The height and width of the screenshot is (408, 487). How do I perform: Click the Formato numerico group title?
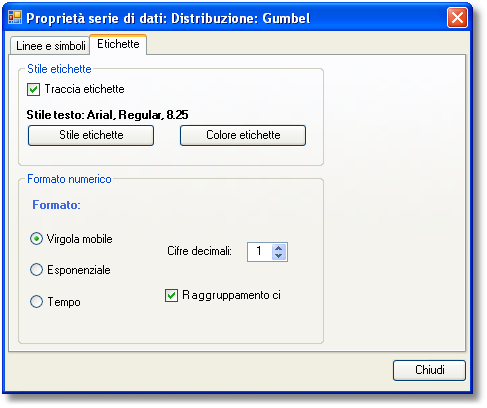tap(69, 179)
